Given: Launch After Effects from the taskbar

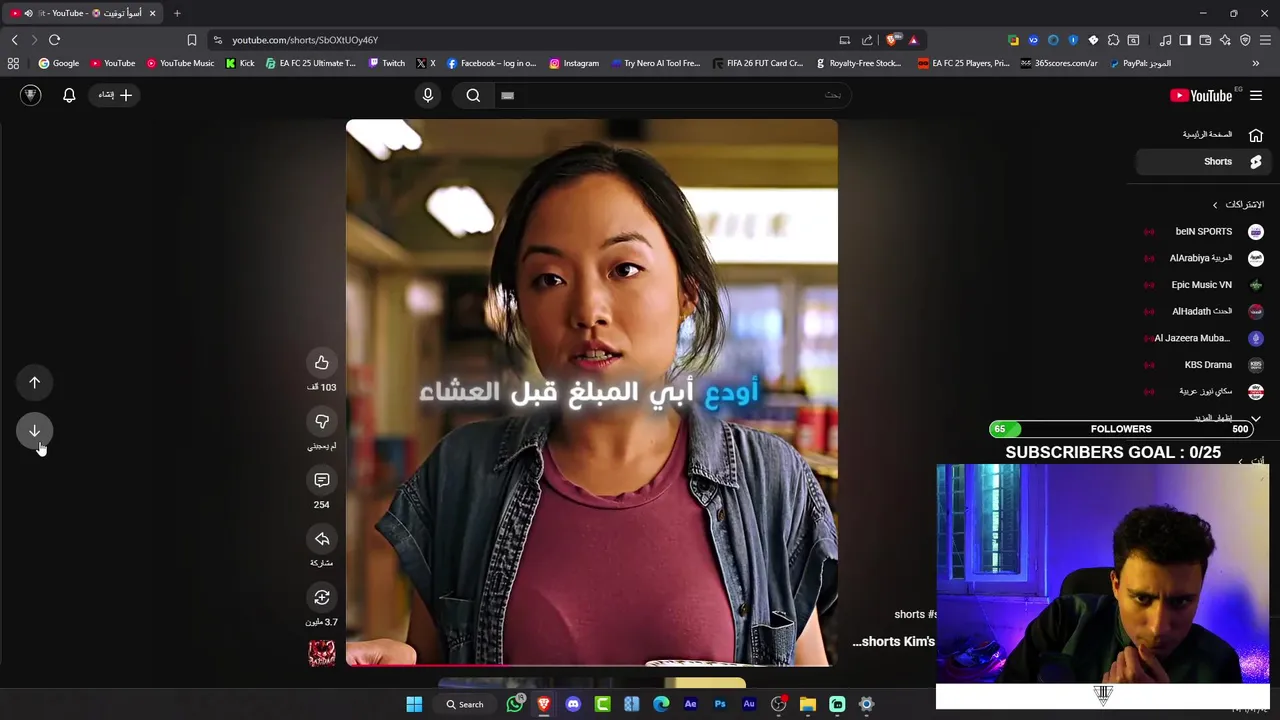Looking at the screenshot, I should click(x=690, y=704).
